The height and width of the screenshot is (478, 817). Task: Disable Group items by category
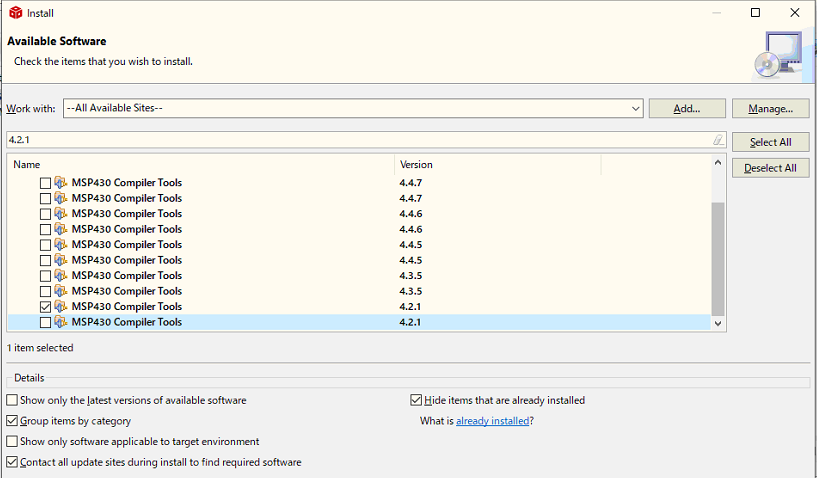point(12,421)
